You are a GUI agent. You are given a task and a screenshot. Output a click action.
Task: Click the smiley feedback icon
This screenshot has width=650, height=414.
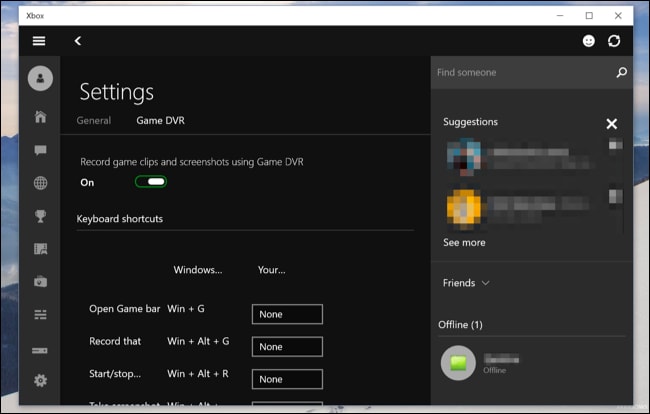click(x=589, y=41)
